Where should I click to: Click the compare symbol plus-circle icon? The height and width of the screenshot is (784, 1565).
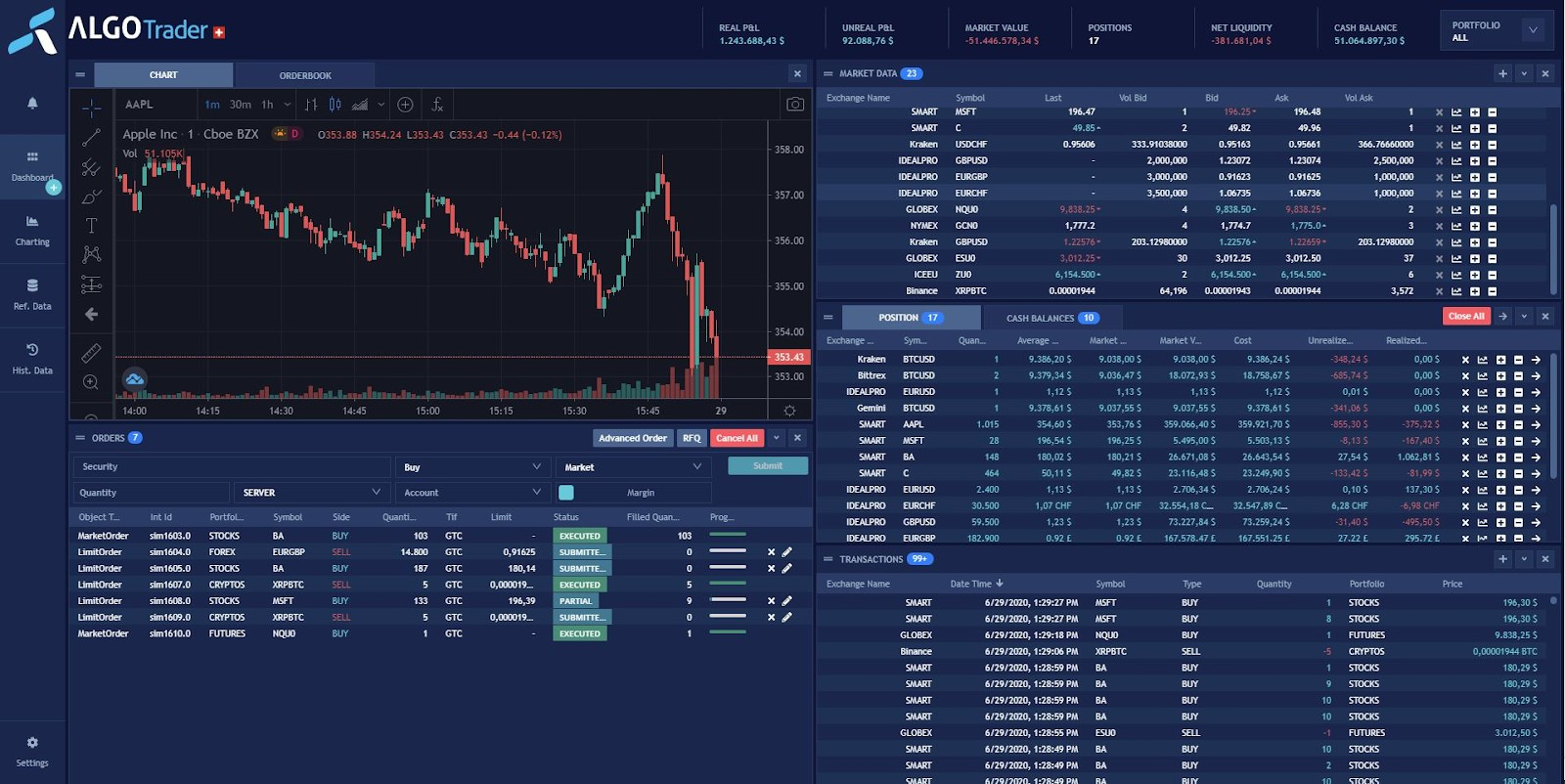[405, 105]
